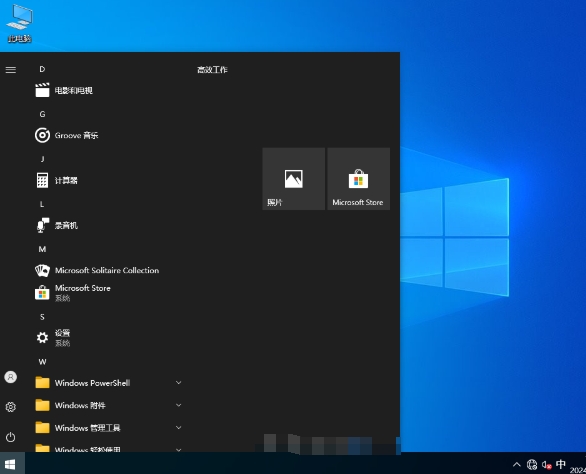
Task: Click the user account avatar icon
Action: click(x=11, y=377)
